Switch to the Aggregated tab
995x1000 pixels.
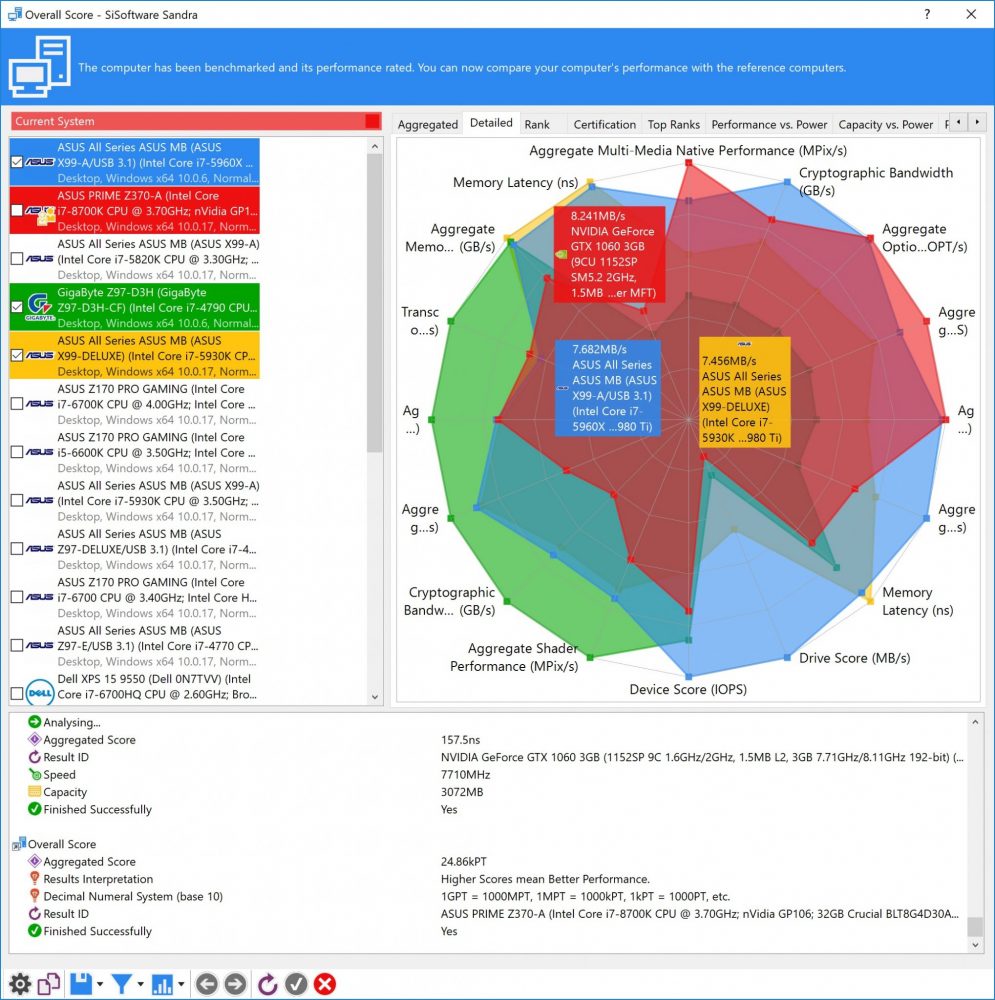427,124
